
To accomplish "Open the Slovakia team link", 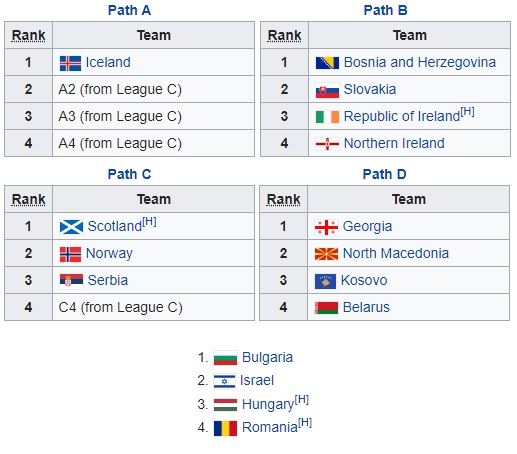I will pos(370,89).
